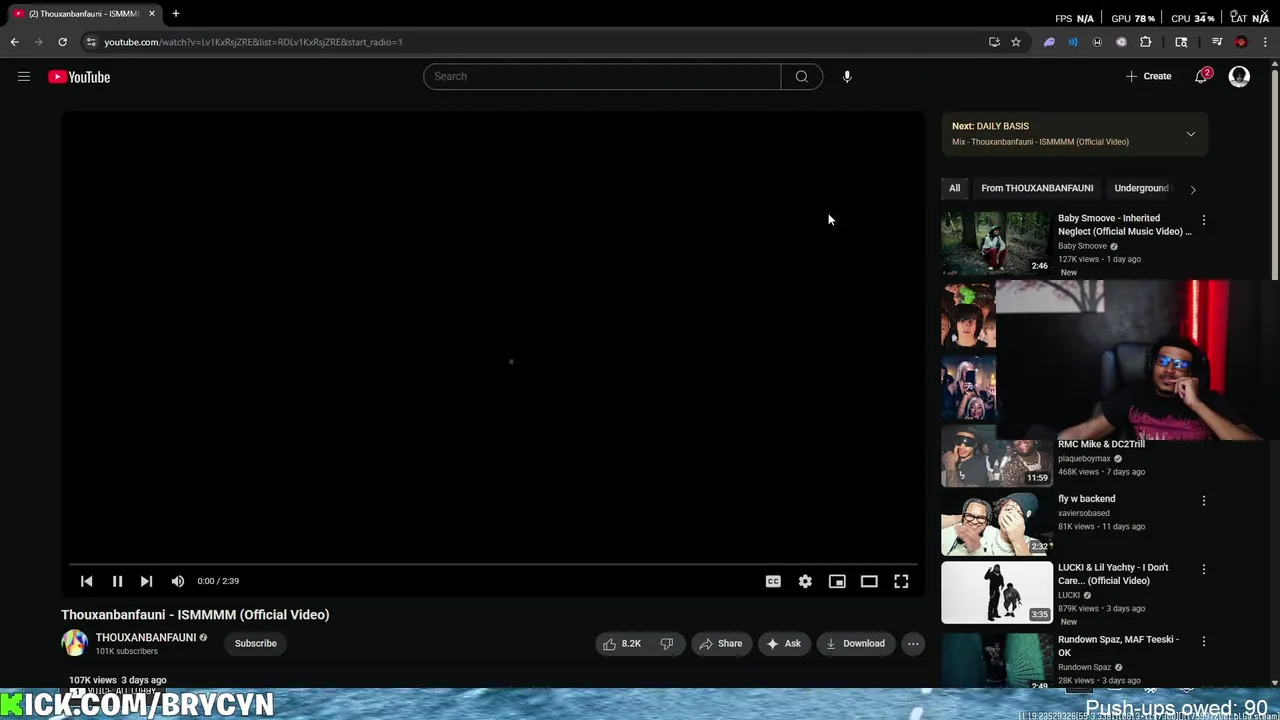Mute the player volume
This screenshot has height=720, width=1280.
click(x=177, y=581)
